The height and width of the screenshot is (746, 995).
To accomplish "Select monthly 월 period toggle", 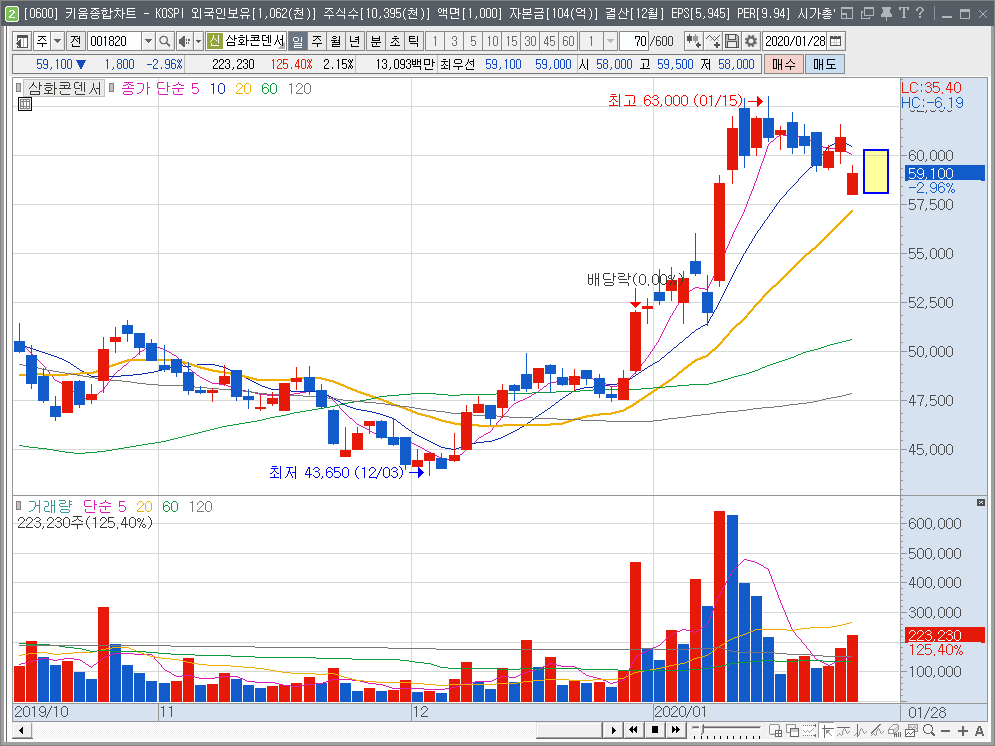I will (x=336, y=41).
